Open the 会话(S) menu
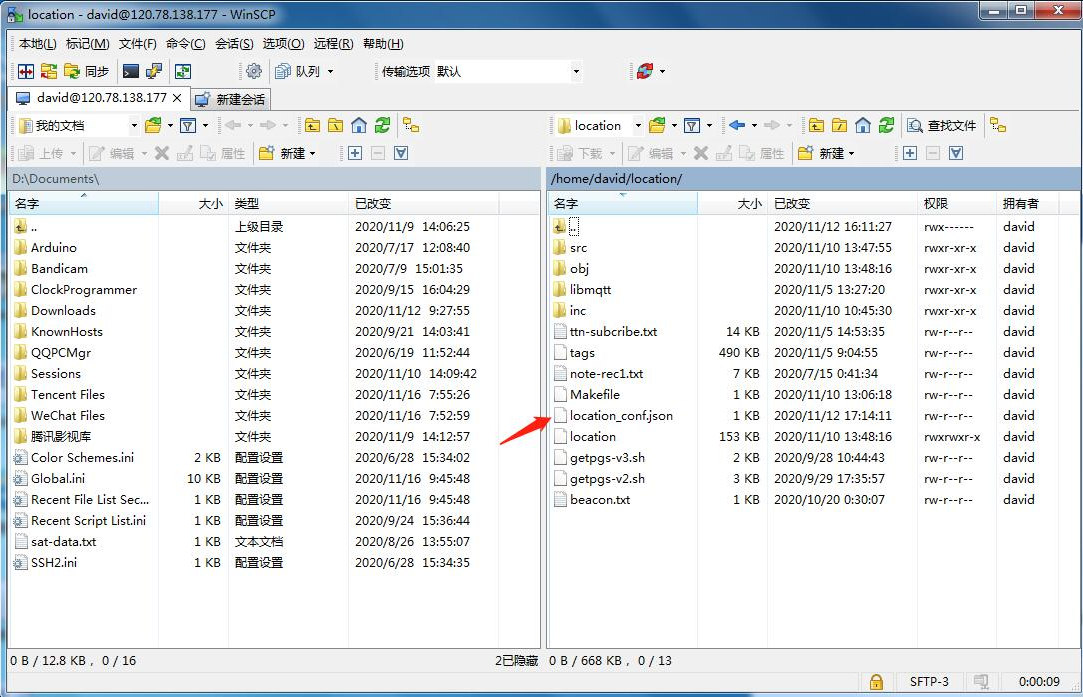 pos(234,44)
